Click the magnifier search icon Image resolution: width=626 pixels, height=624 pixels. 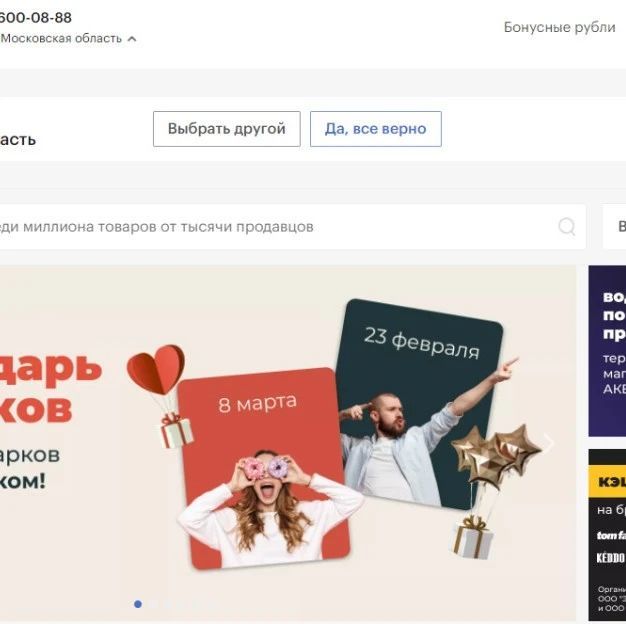567,227
